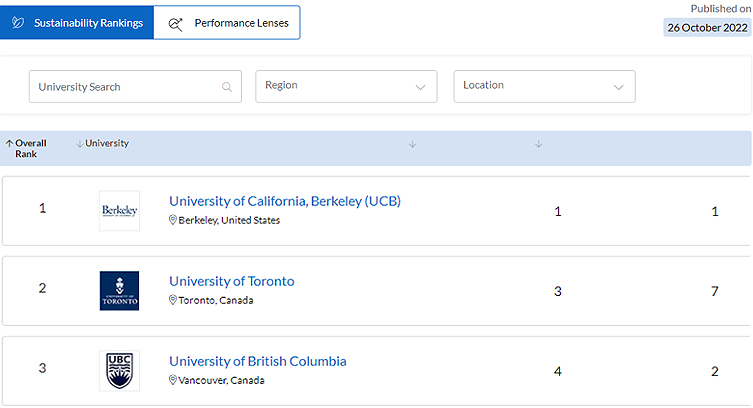Sort by University column arrow
This screenshot has width=753, height=408.
[79, 143]
